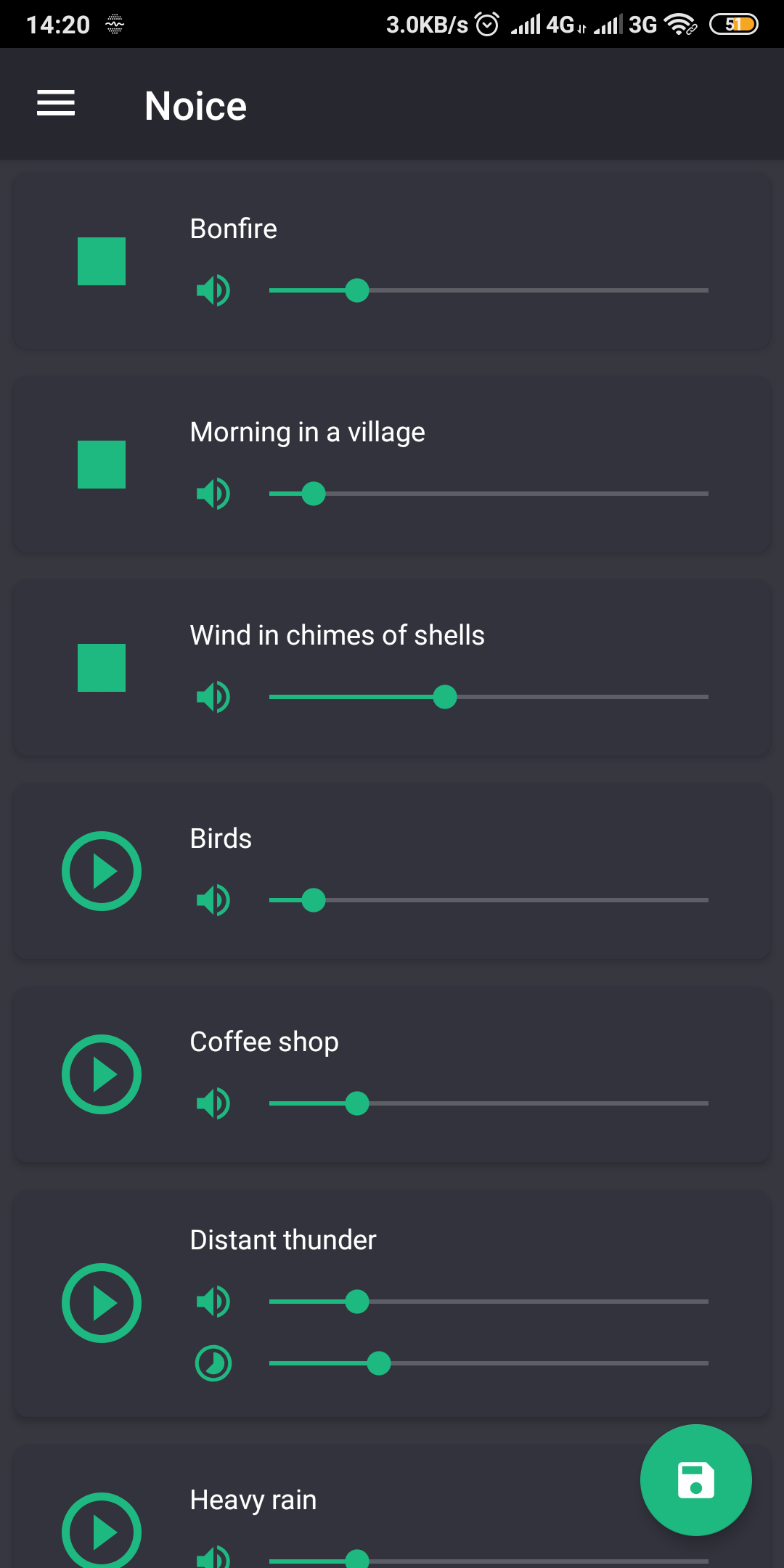The width and height of the screenshot is (784, 1568).
Task: Stop the Bonfire sound
Action: click(102, 261)
